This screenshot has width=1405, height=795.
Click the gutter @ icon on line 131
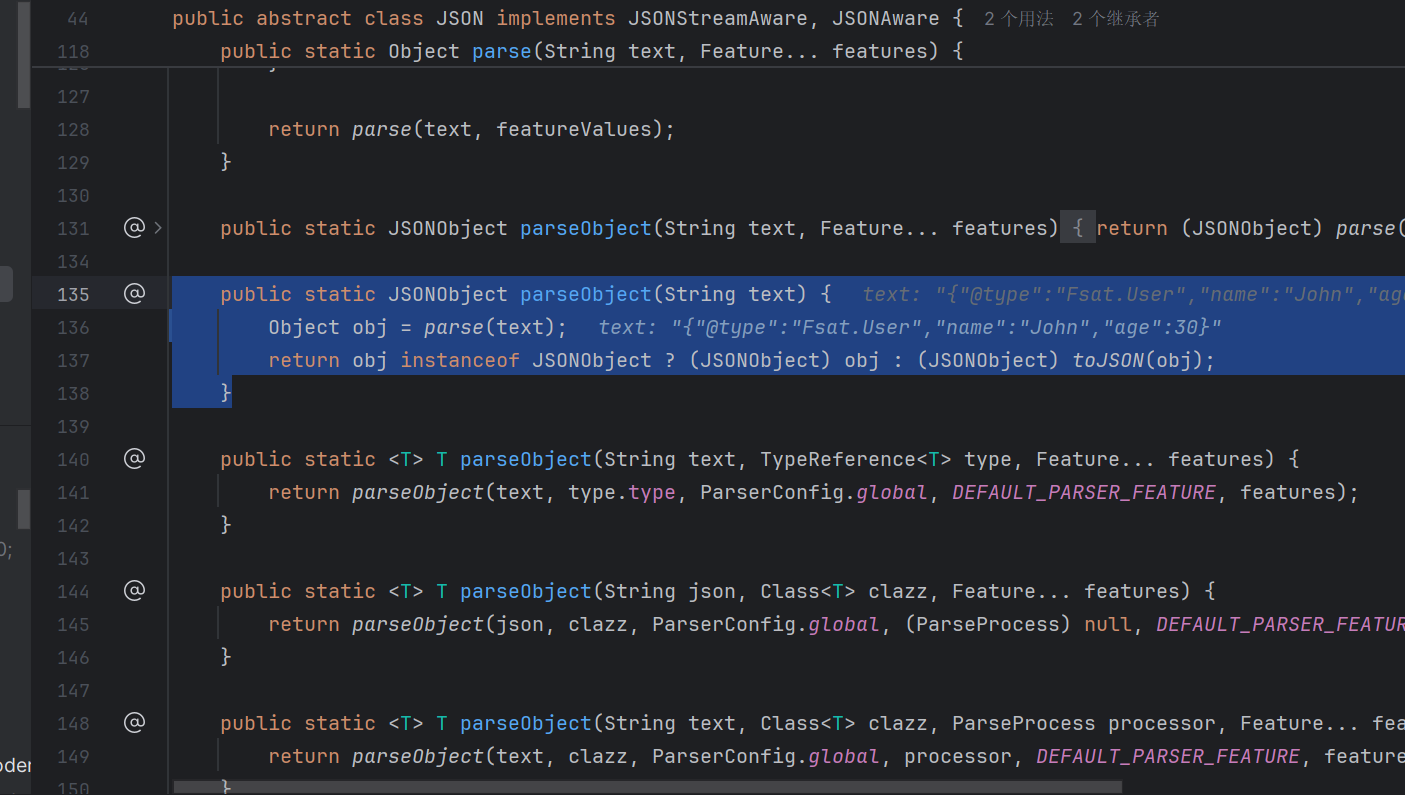(134, 228)
